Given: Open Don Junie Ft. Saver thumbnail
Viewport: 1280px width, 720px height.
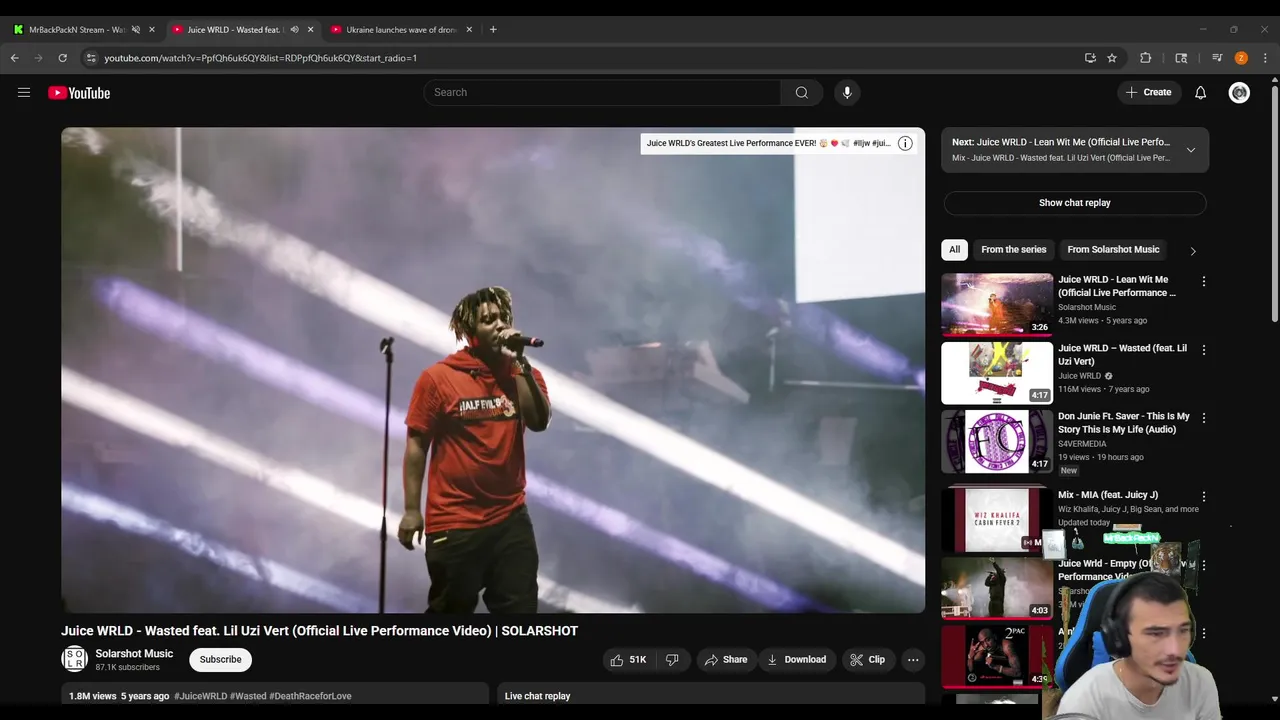Looking at the screenshot, I should tap(997, 441).
